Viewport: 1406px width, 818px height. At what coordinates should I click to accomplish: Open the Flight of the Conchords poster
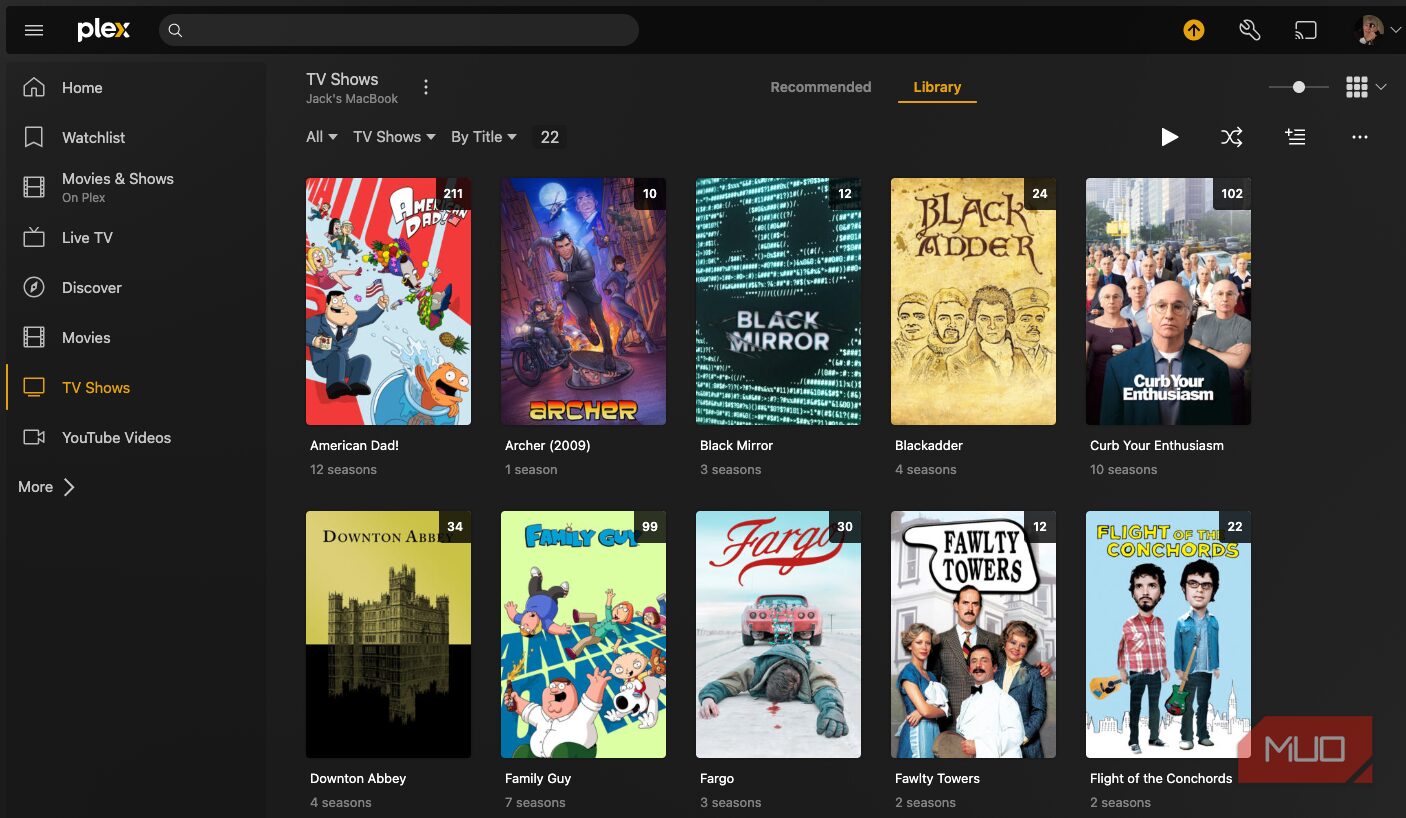click(x=1168, y=634)
